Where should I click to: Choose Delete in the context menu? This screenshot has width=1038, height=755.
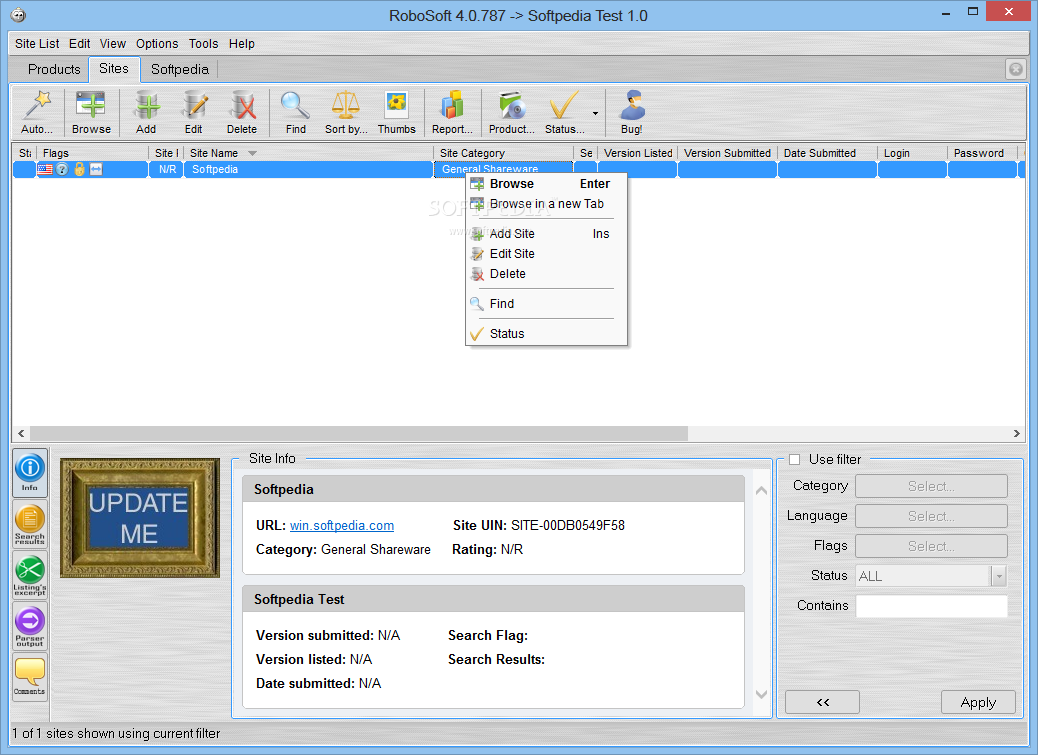547,274
